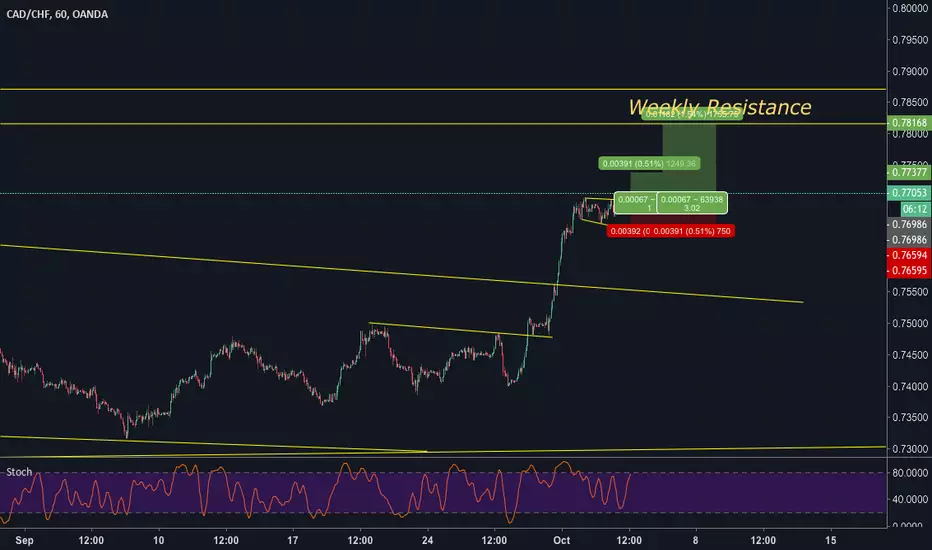Click the green 0.78168 price label
The image size is (932, 550).
click(x=909, y=123)
